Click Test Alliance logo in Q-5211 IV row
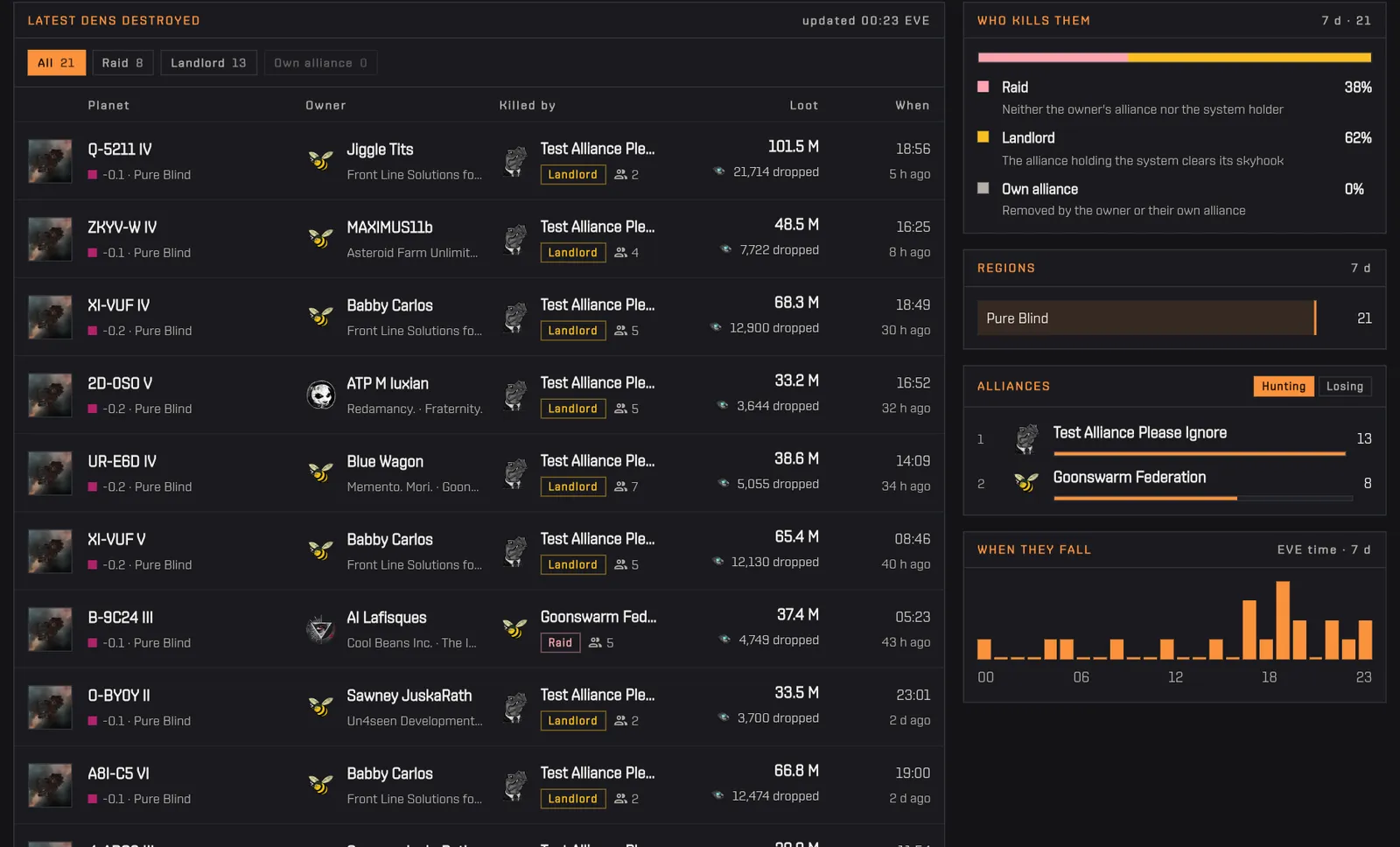The height and width of the screenshot is (847, 1400). coord(515,161)
